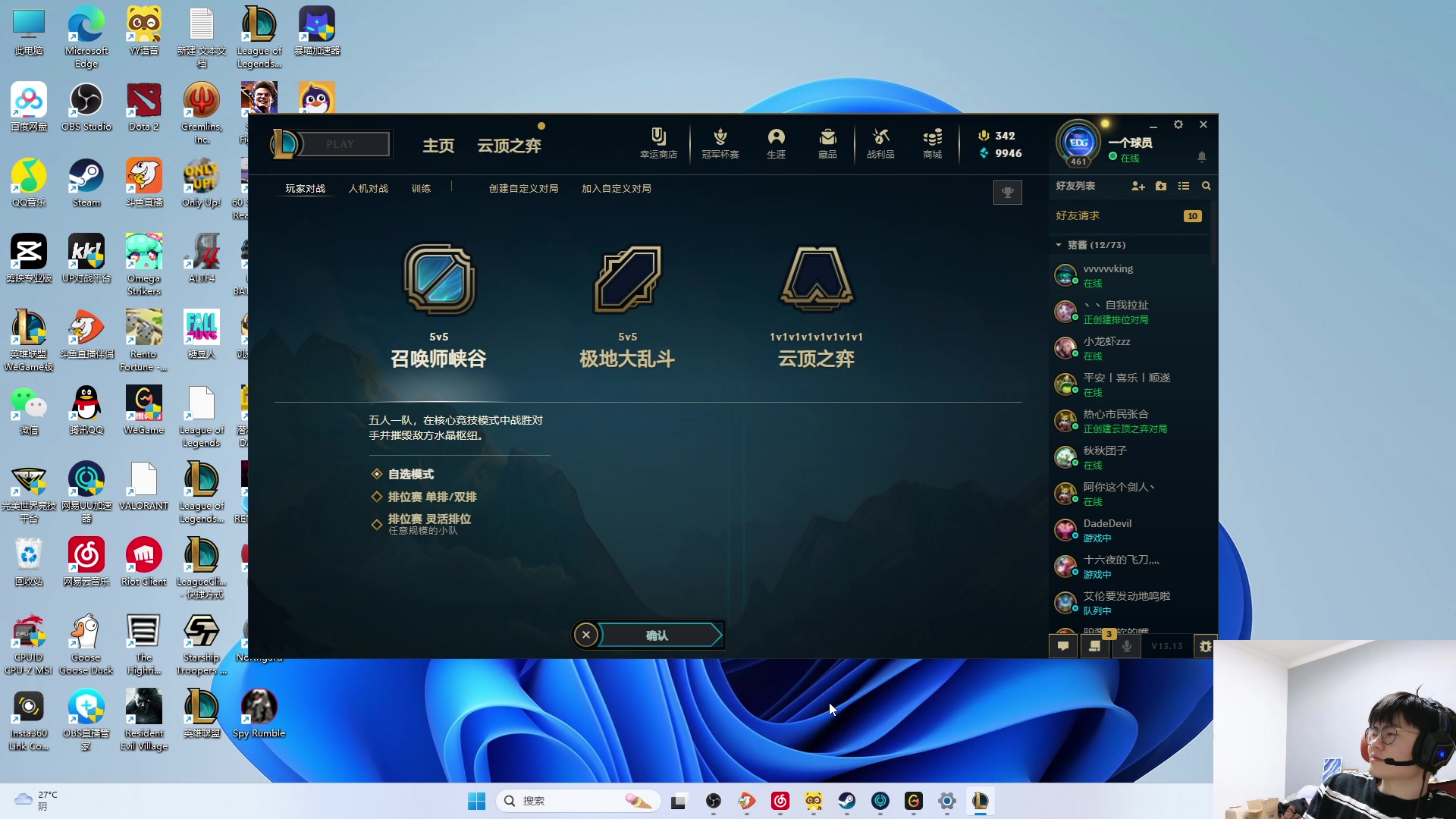
Task: Open the Dota 2 desktop shortcut
Action: coord(143,107)
